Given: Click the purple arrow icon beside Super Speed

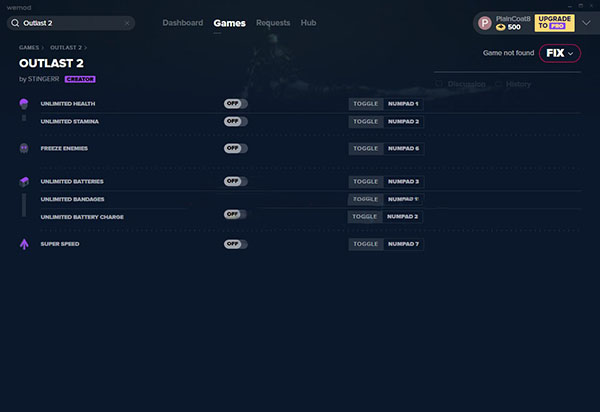Looking at the screenshot, I should [x=24, y=243].
